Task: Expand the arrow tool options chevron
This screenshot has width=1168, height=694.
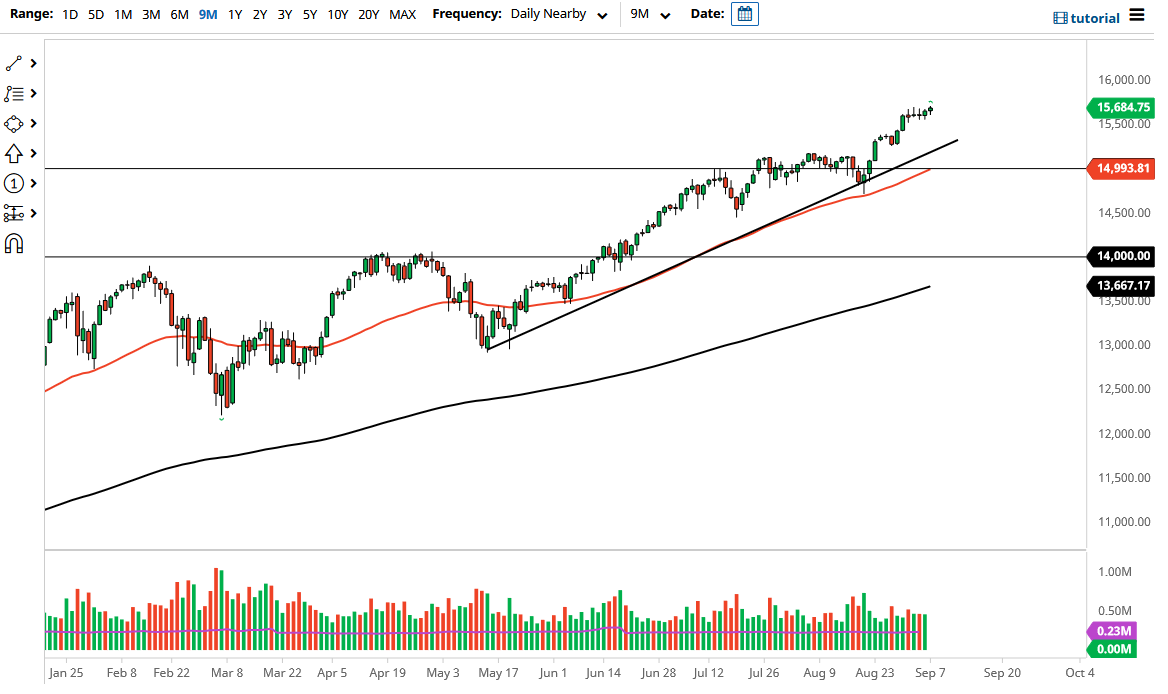Action: click(x=35, y=153)
